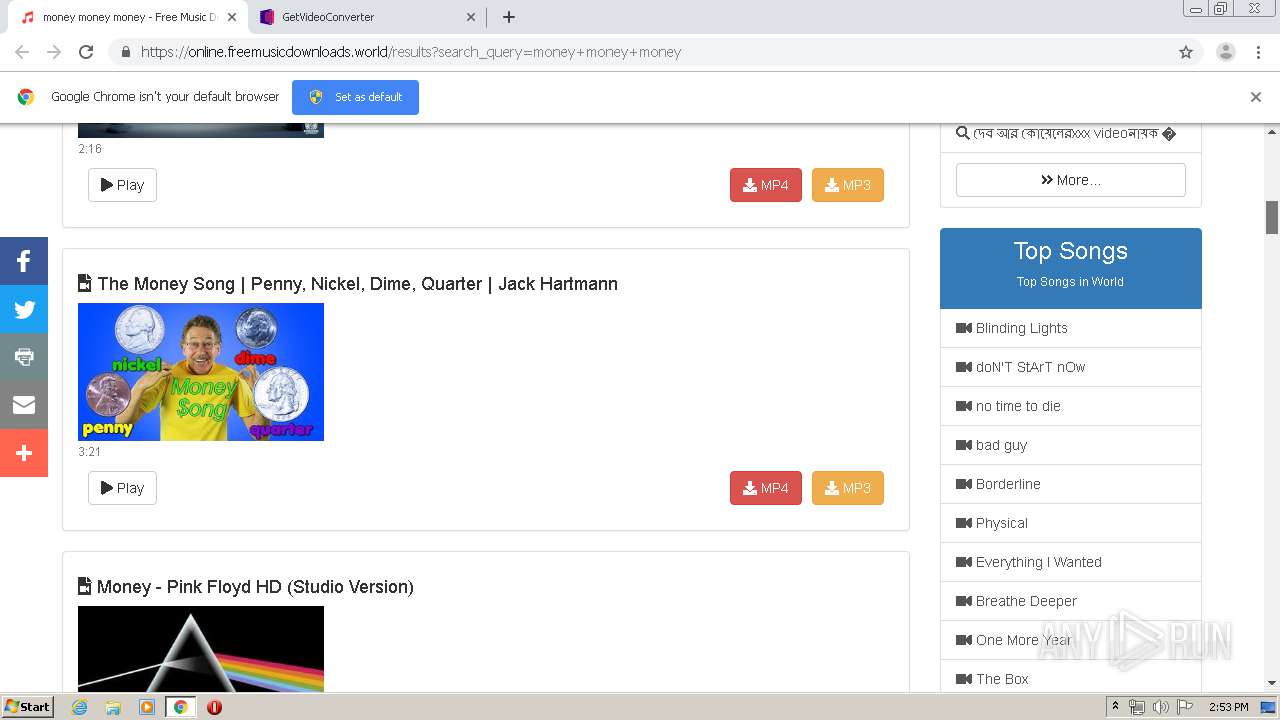Screen dimensions: 1280x720
Task: Dismiss the default browser notification bar
Action: [1256, 97]
